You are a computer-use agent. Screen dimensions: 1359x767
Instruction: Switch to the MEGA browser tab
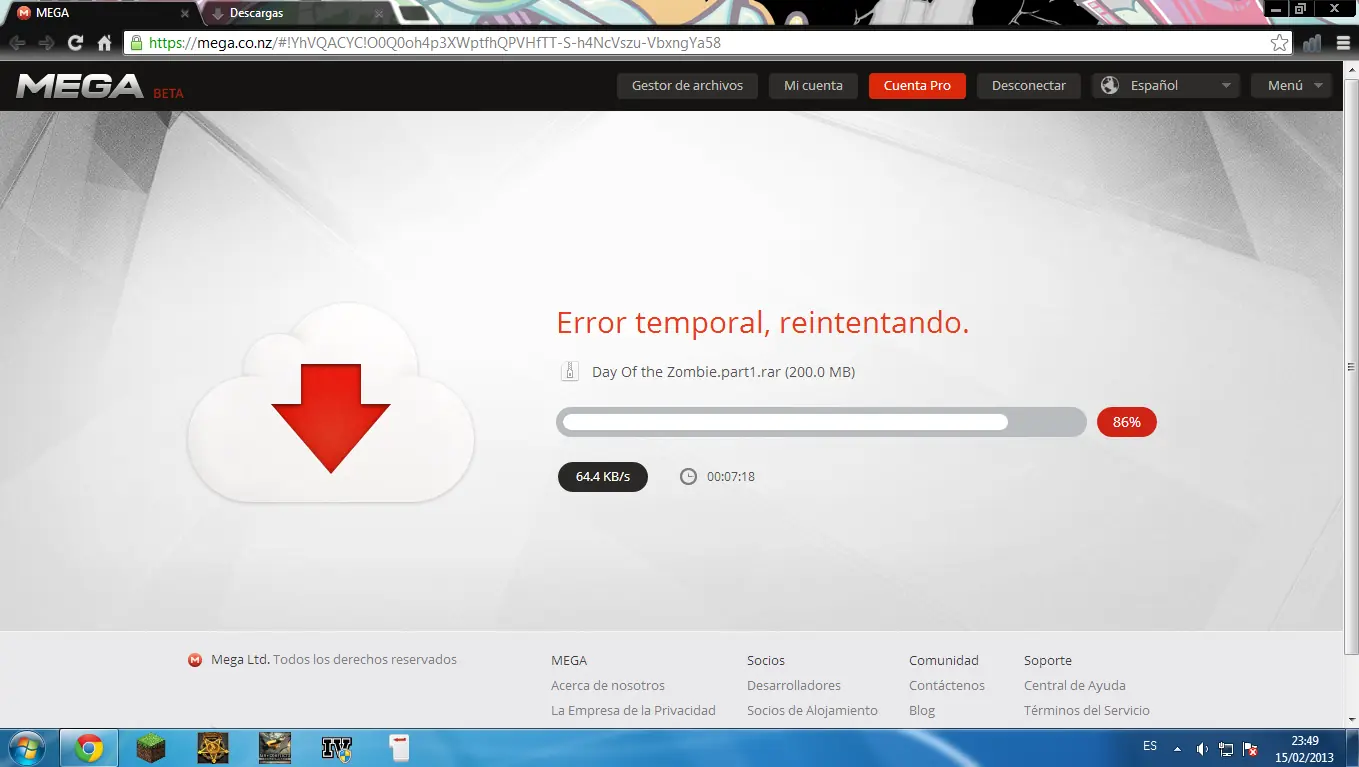pos(98,13)
